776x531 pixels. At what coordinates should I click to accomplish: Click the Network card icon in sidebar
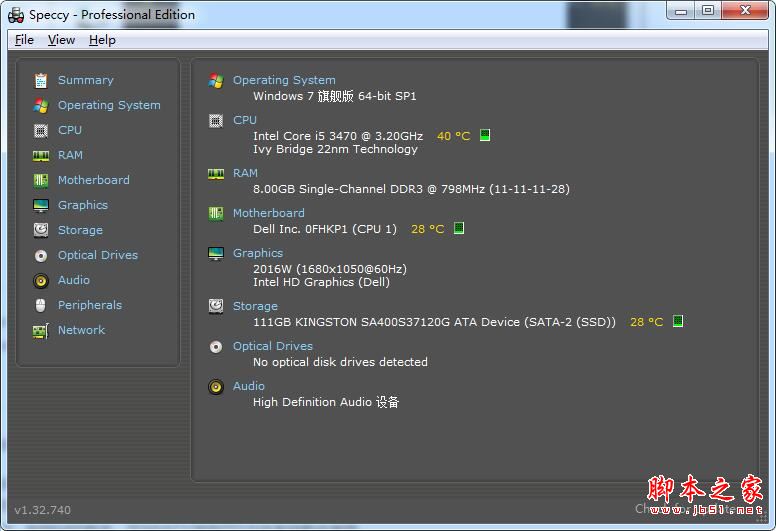pos(41,331)
